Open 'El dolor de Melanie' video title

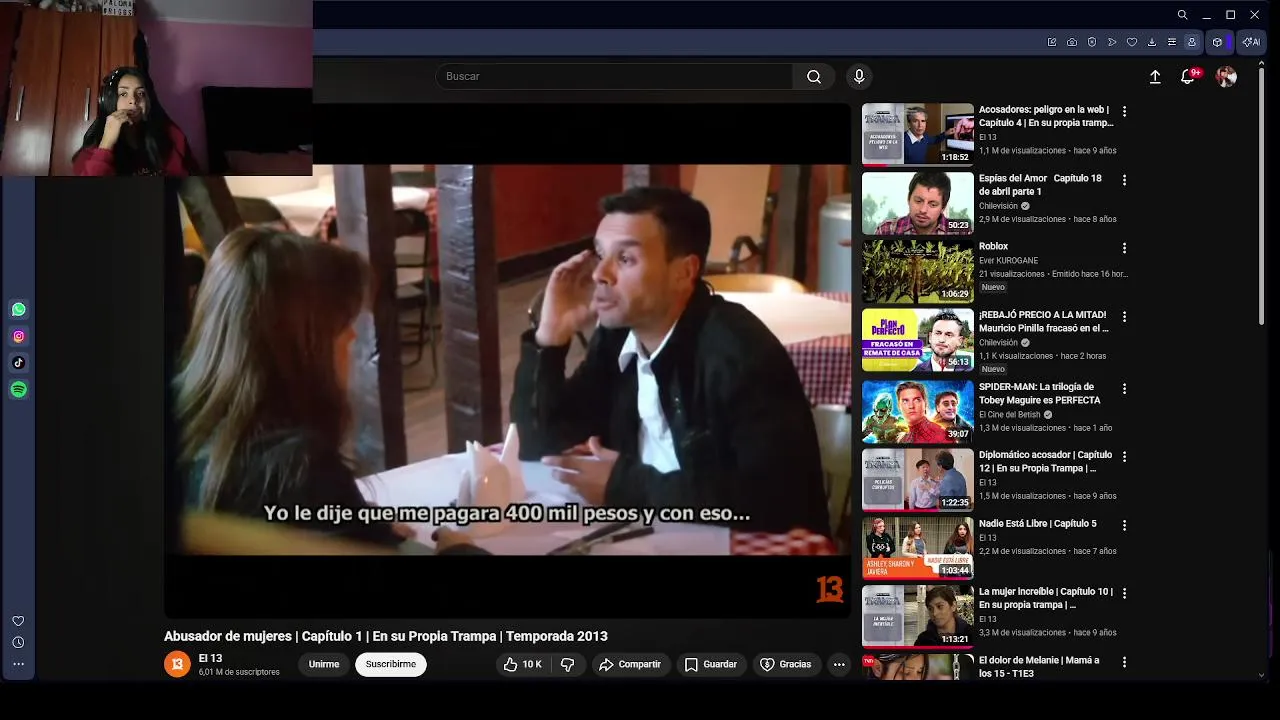1039,667
